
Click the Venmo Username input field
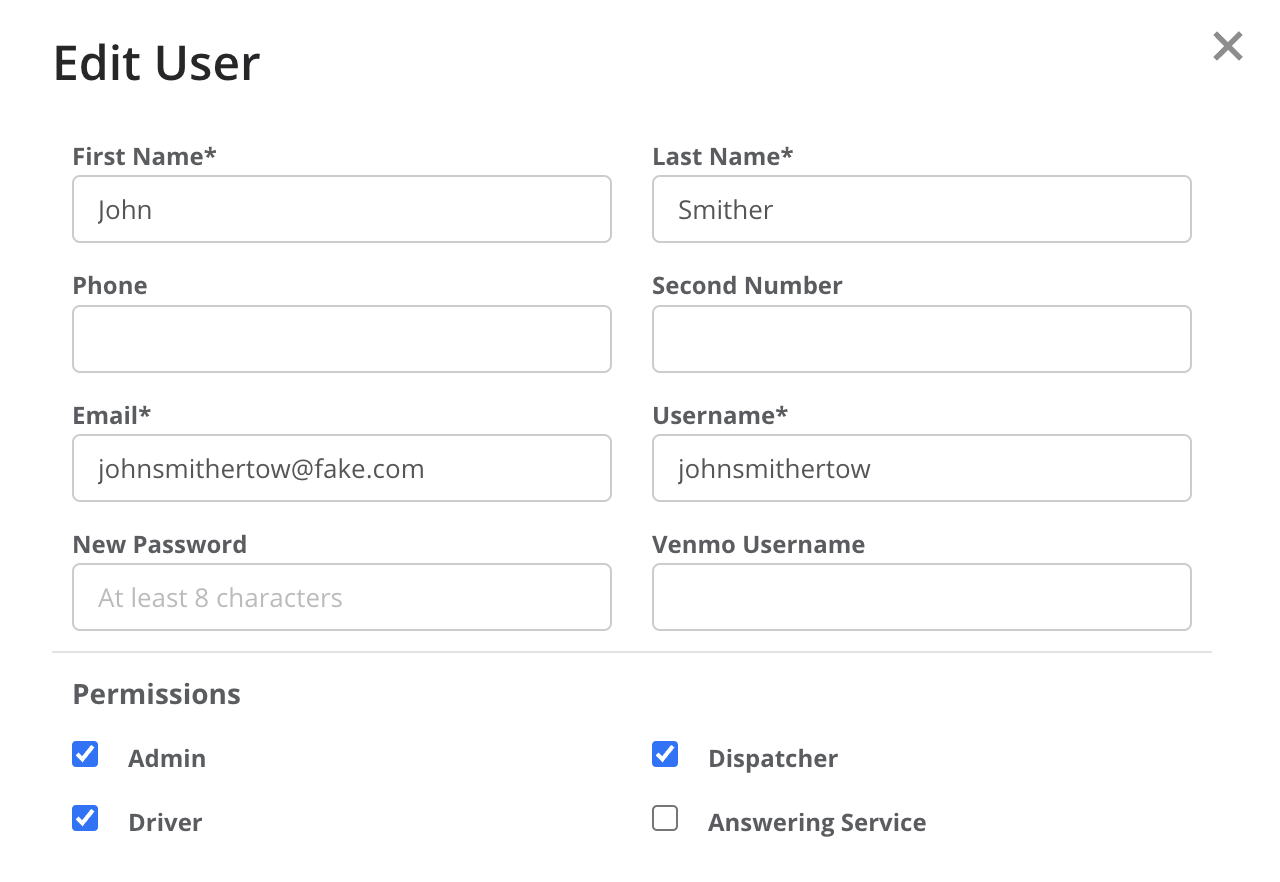click(922, 597)
